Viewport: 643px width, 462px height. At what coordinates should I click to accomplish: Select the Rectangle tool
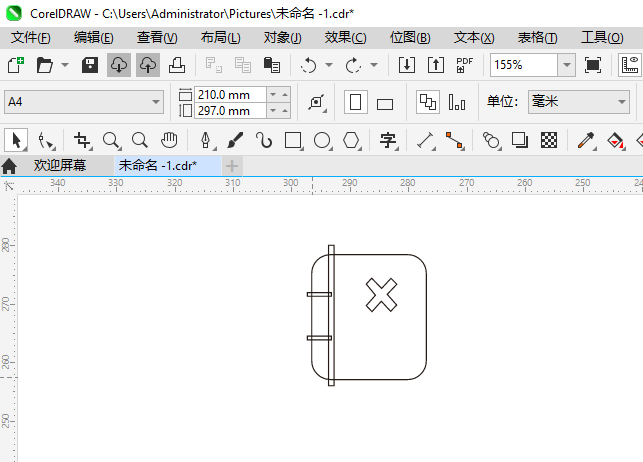(293, 140)
